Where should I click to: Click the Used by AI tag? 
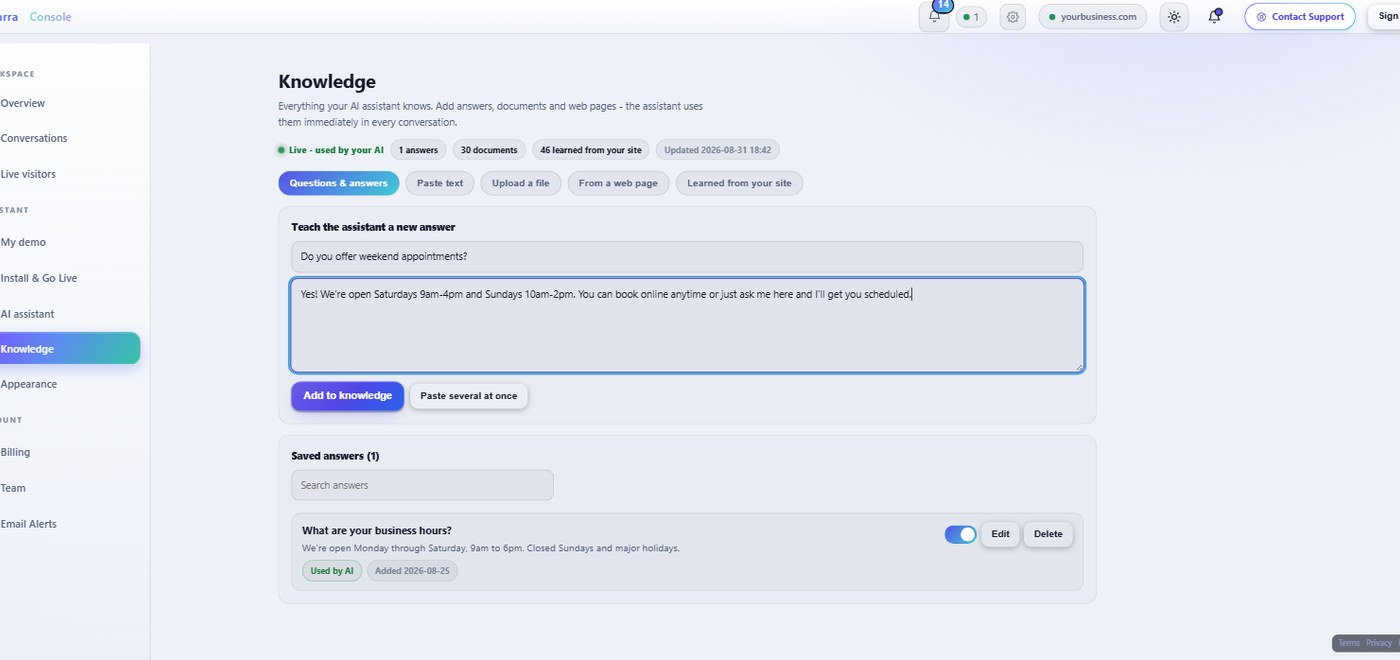[332, 571]
